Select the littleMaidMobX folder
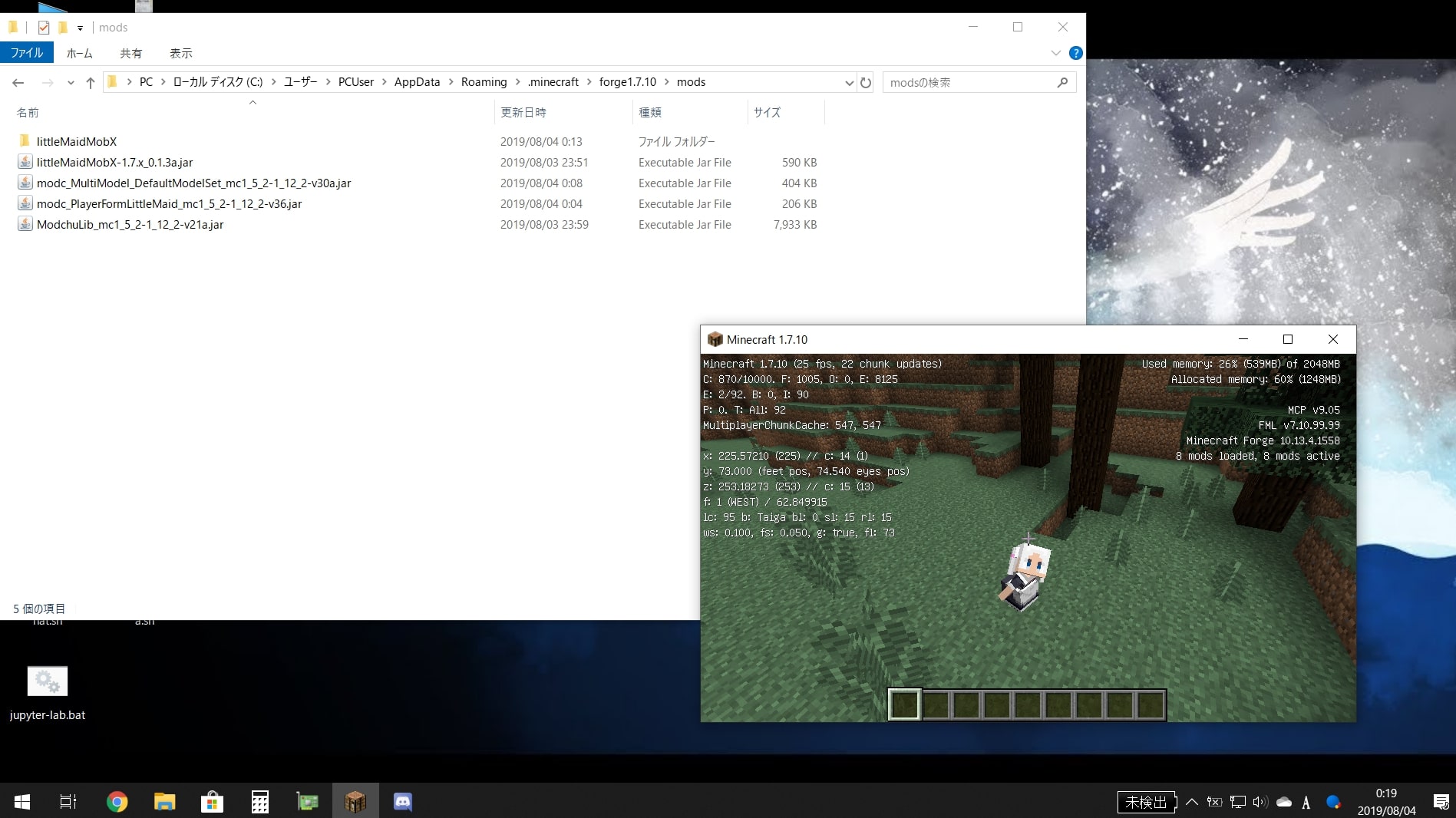This screenshot has width=1456, height=818. coord(77,142)
